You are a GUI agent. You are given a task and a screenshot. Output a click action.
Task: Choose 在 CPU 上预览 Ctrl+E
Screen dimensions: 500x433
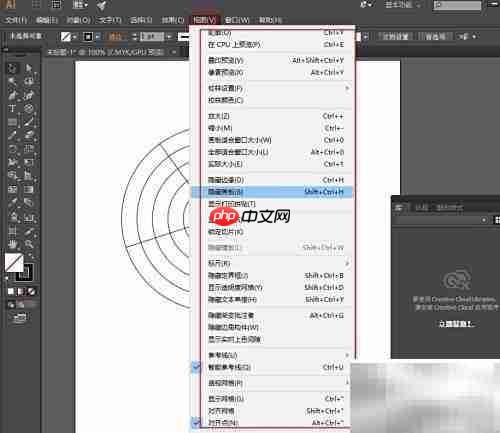coord(272,44)
